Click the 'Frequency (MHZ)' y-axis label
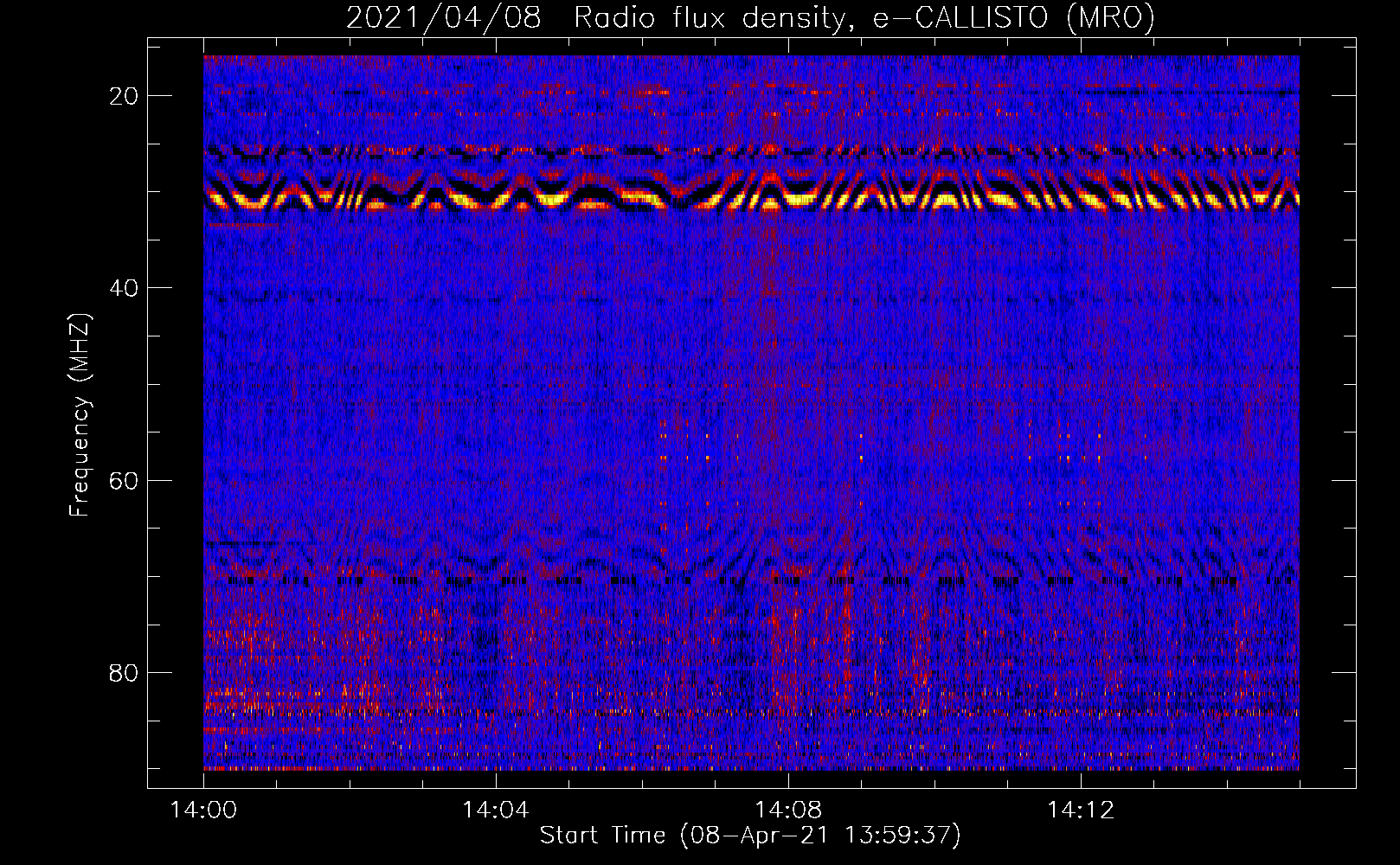 [80, 415]
